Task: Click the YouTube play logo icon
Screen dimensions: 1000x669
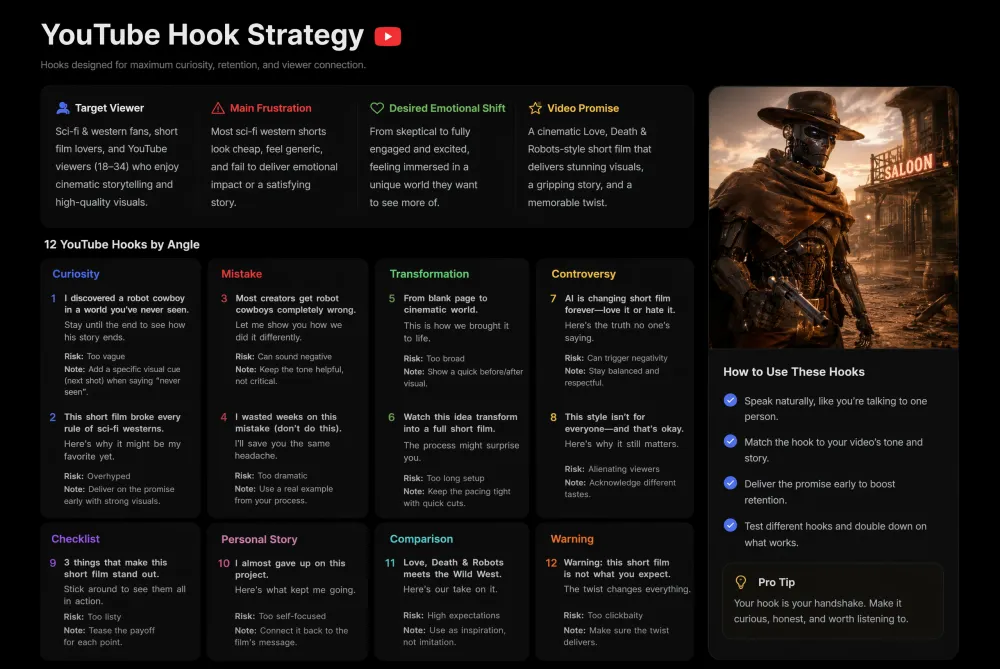Action: tap(388, 36)
